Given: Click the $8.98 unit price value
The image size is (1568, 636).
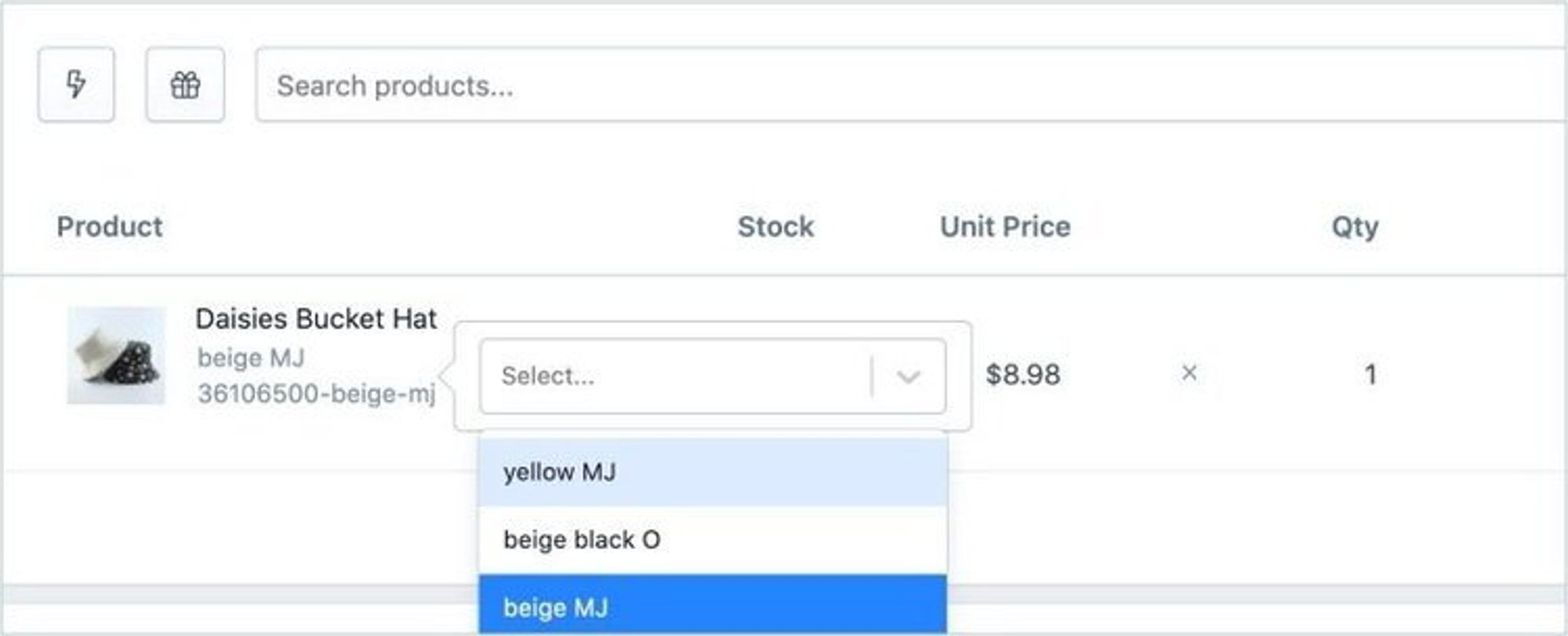Looking at the screenshot, I should [1023, 375].
